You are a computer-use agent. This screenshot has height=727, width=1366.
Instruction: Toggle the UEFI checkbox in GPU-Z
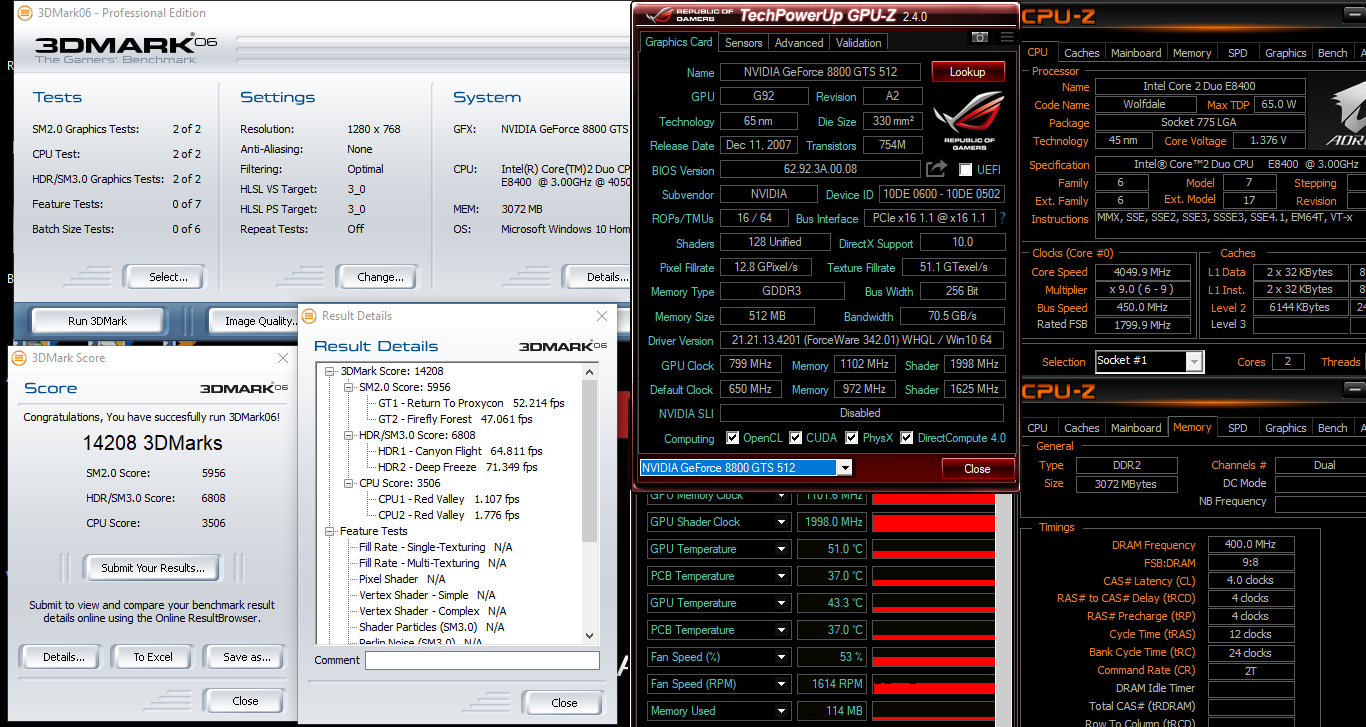(965, 170)
